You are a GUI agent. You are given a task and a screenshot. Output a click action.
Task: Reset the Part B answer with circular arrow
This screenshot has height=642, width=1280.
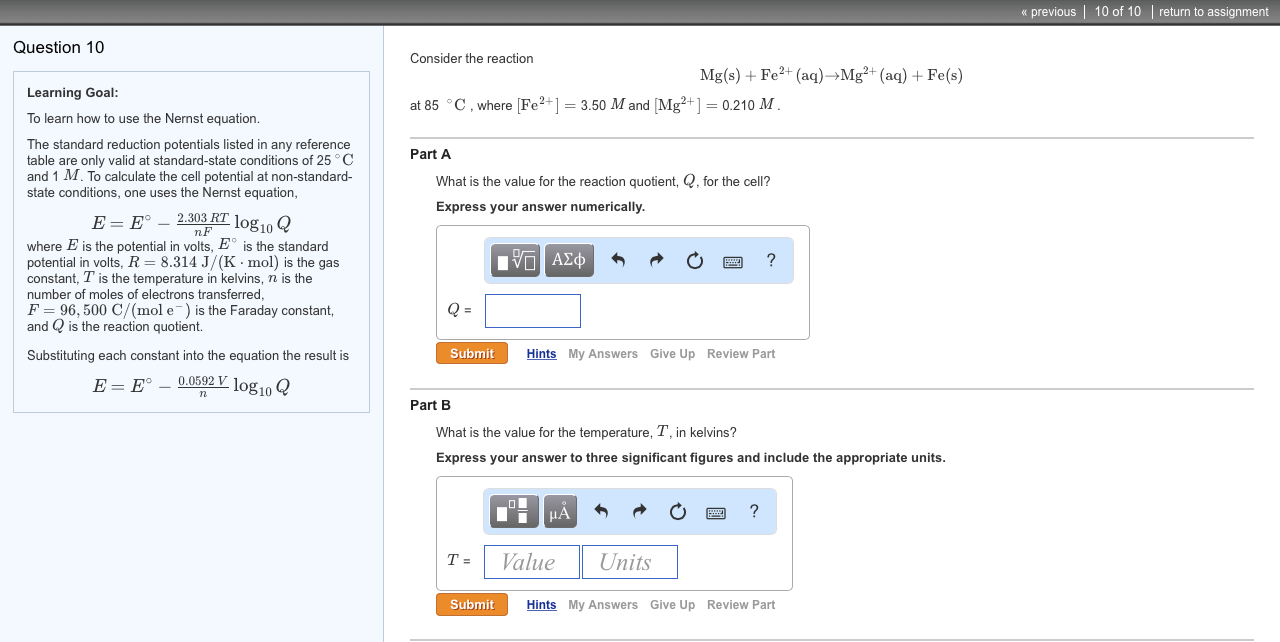(677, 511)
